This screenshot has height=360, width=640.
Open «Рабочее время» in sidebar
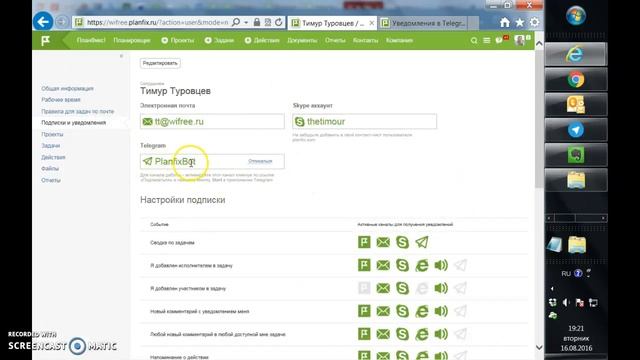pyautogui.click(x=61, y=100)
